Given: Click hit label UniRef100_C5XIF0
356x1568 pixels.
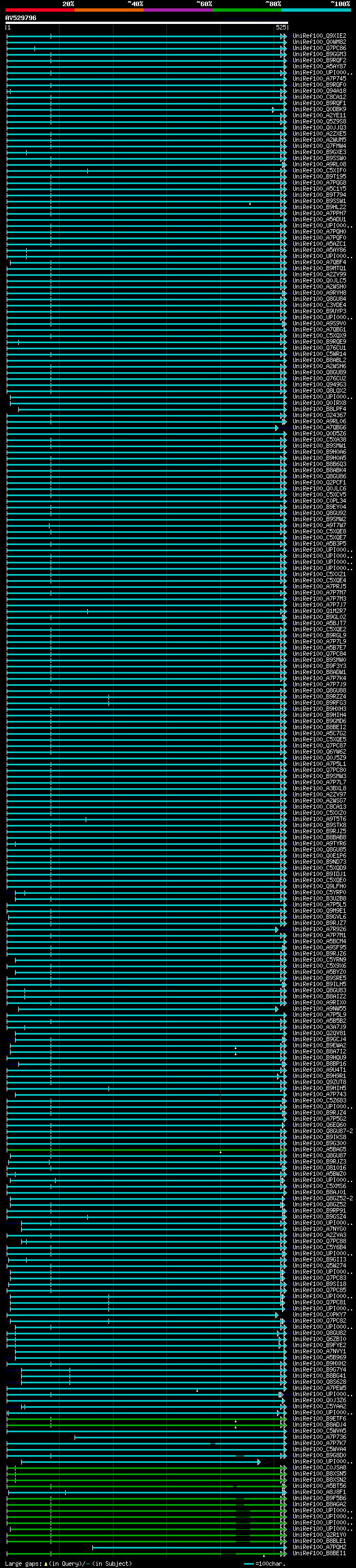Looking at the screenshot, I should click(319, 170).
